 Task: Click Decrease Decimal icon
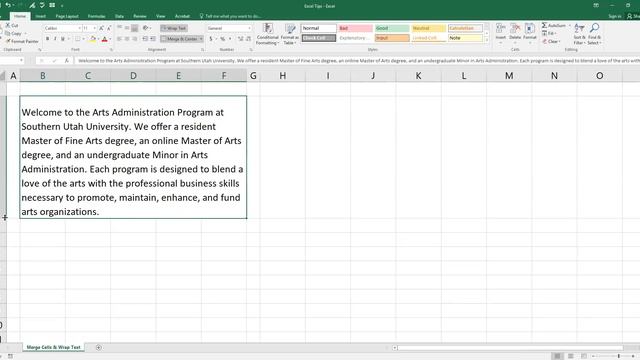tap(248, 39)
